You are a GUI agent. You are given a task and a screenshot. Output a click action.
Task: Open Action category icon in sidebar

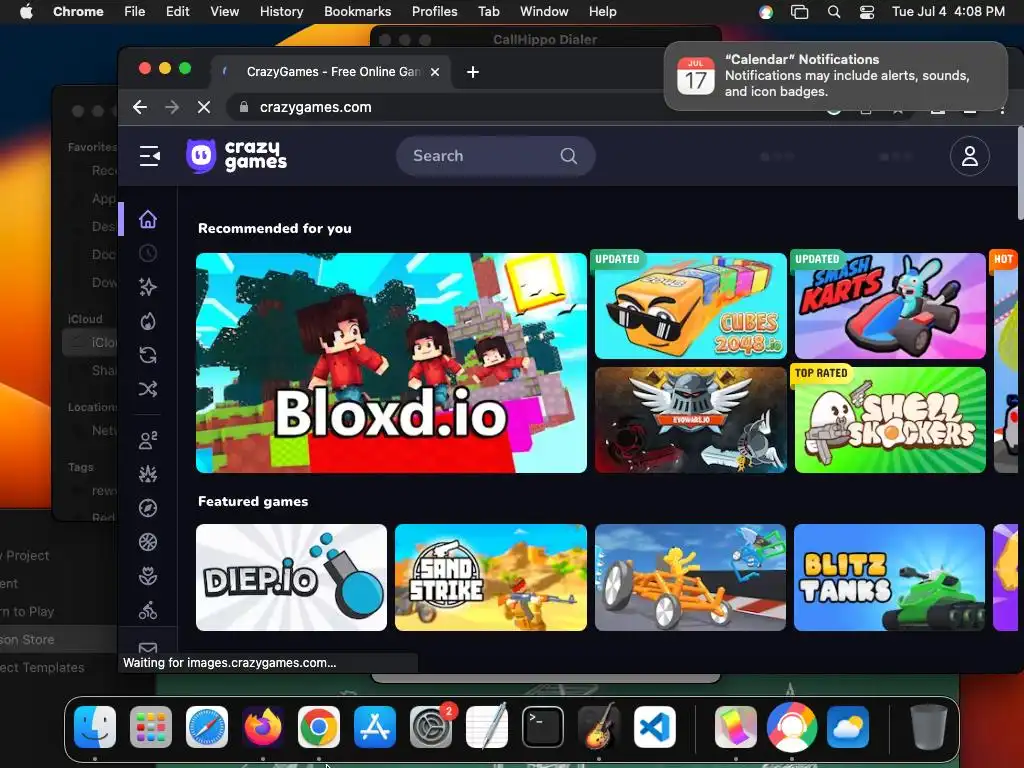coord(148,474)
